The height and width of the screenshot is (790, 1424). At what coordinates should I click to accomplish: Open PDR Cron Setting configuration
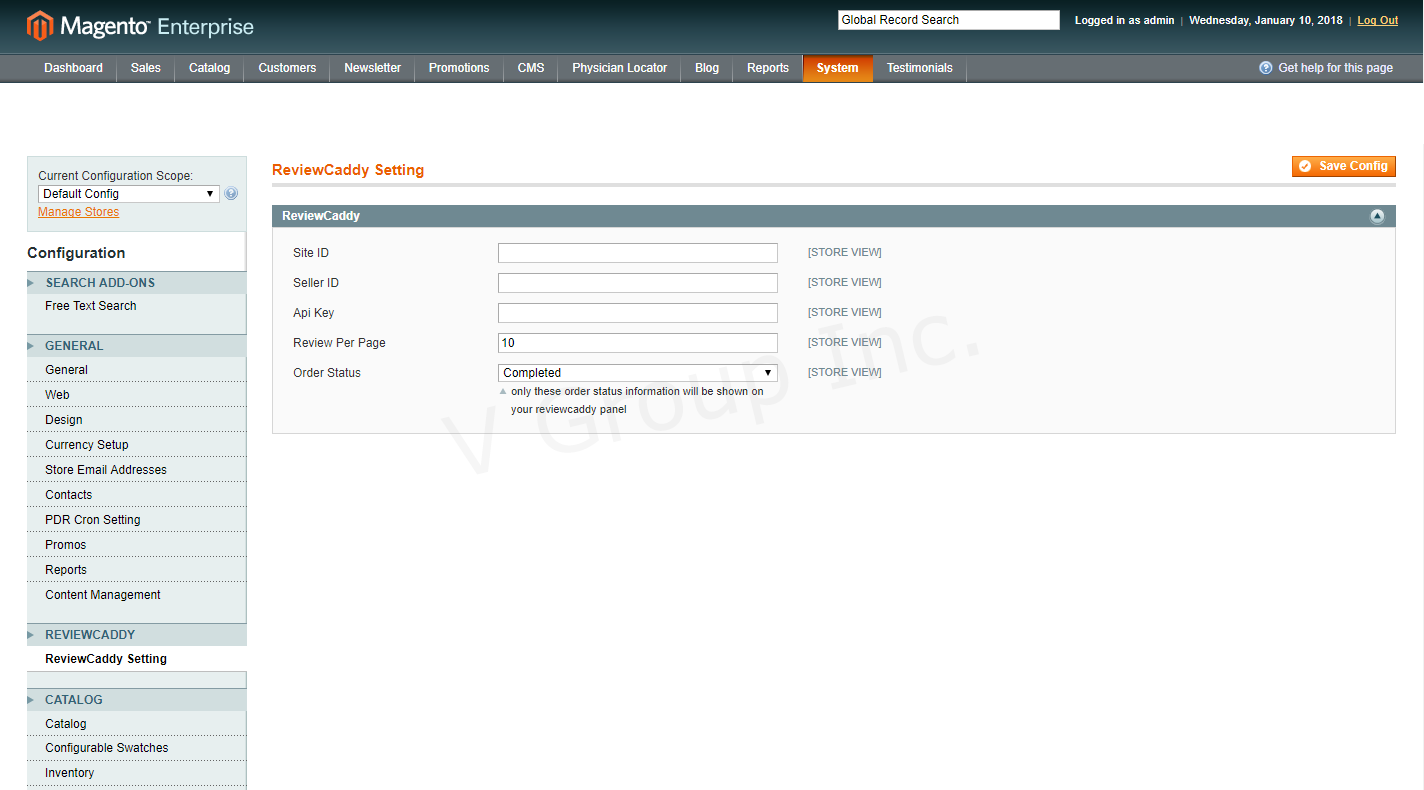tap(93, 520)
